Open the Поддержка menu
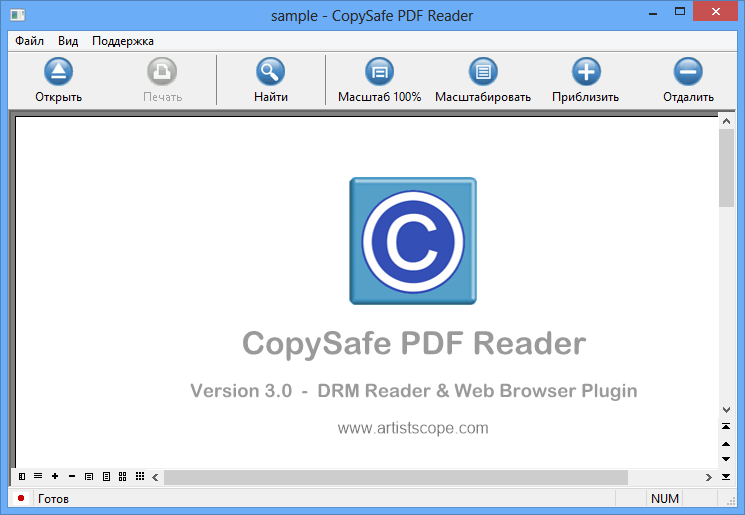745x515 pixels. click(x=123, y=41)
